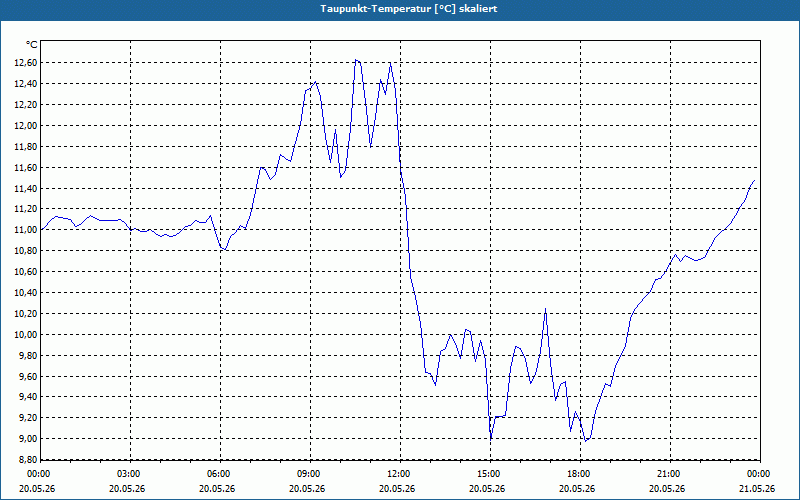Pick the 11,80 y-axis value
The height and width of the screenshot is (500, 800).
click(x=27, y=146)
